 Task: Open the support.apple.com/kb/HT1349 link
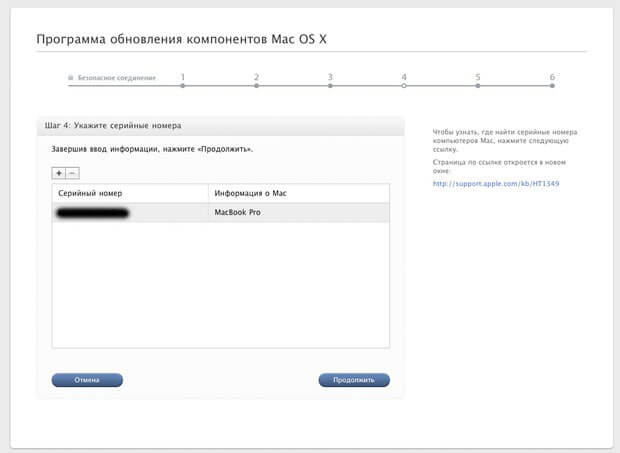coord(496,183)
